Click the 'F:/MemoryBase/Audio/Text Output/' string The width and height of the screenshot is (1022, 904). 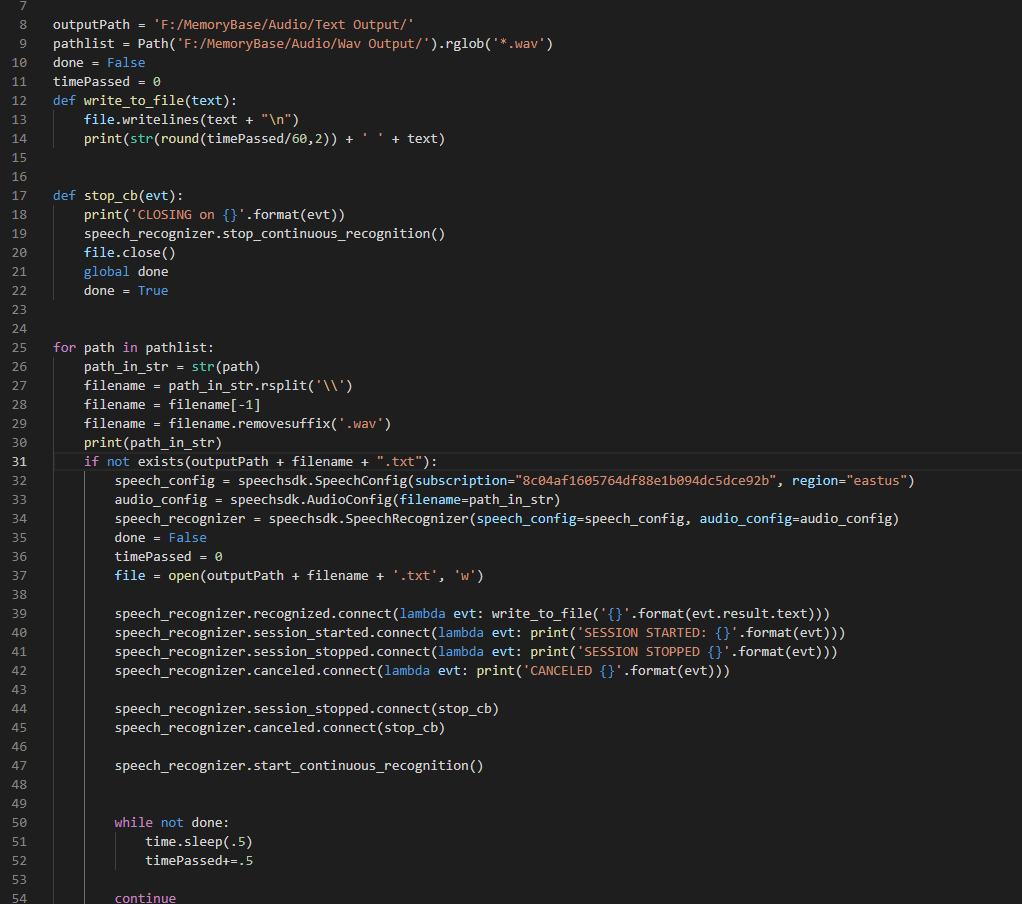click(x=284, y=25)
